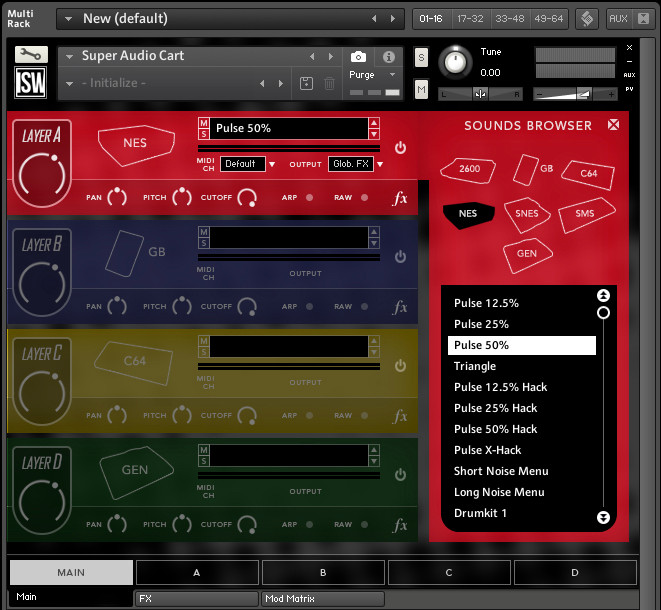Open the Mod Matrix page
661x610 pixels.
click(322, 599)
